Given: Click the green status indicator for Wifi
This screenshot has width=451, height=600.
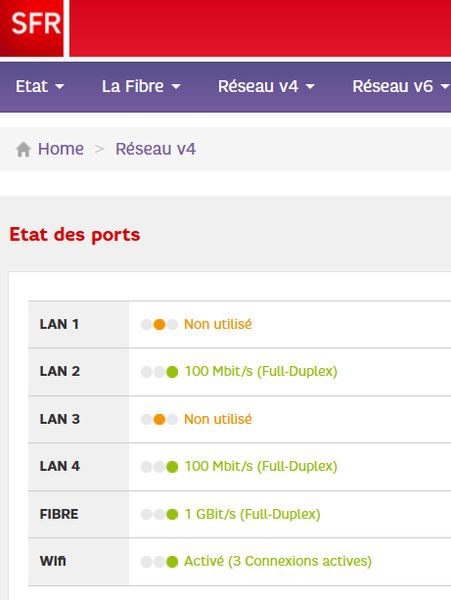Looking at the screenshot, I should tap(172, 562).
